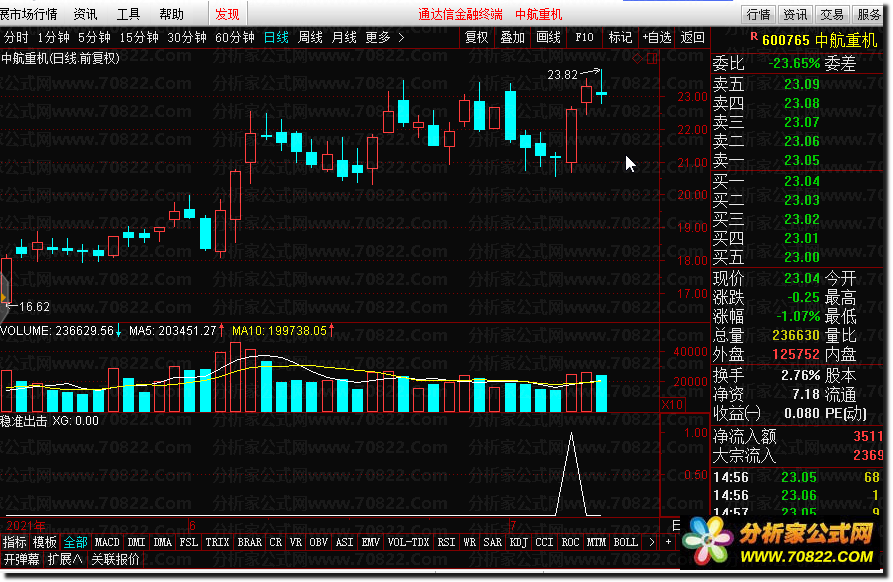Switch indicator to FSL
This screenshot has height=582, width=893.
tap(189, 542)
